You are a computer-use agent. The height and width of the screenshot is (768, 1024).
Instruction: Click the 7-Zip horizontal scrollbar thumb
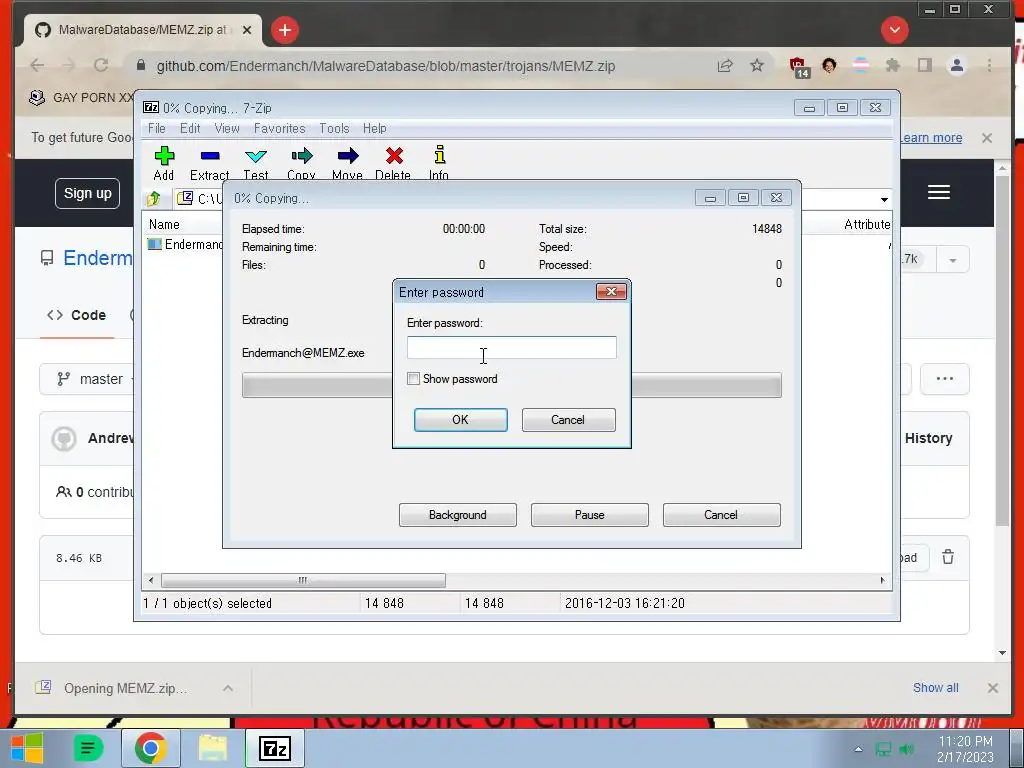tap(304, 580)
